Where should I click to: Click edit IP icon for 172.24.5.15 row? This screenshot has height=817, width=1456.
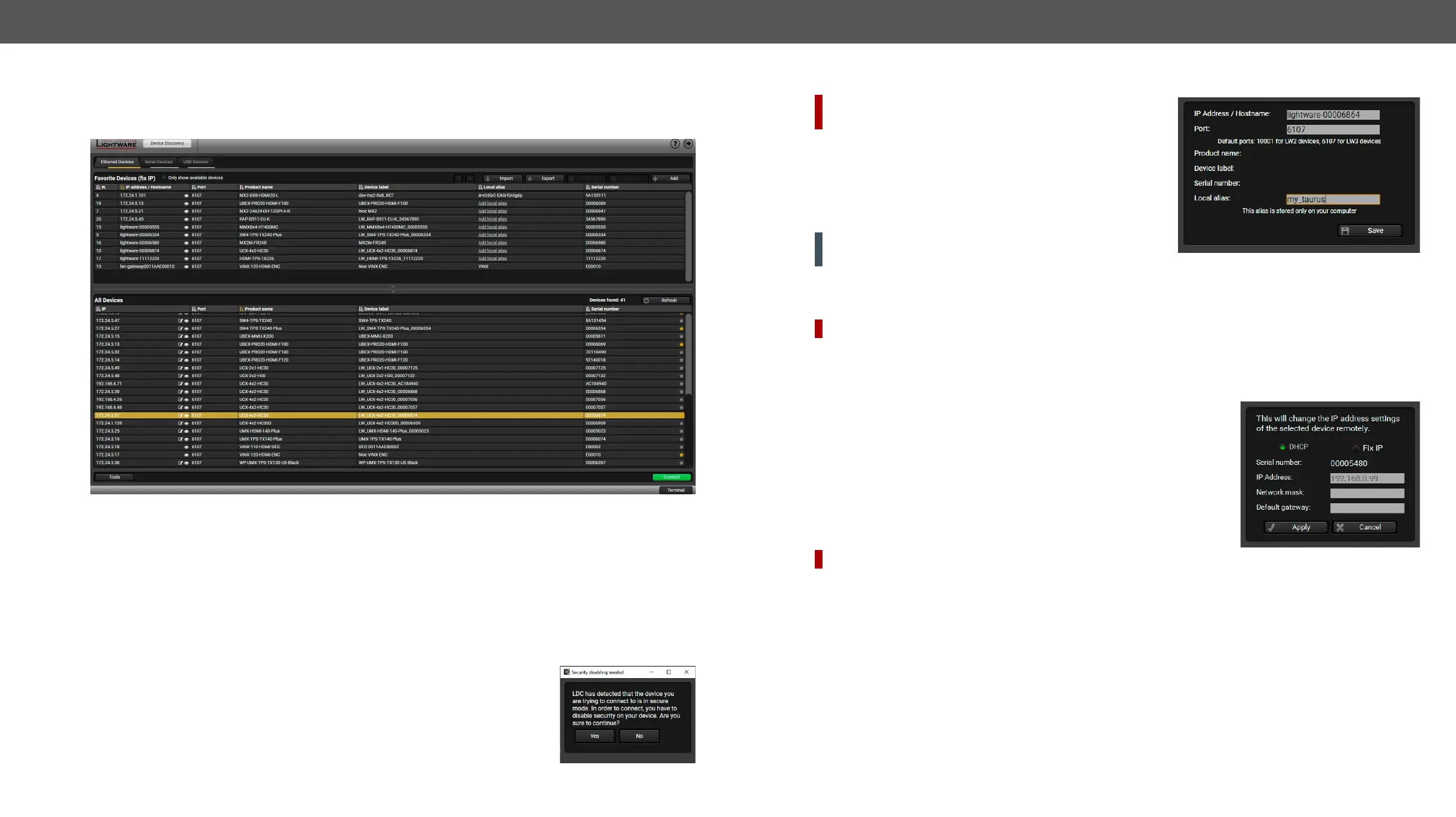pyautogui.click(x=181, y=337)
